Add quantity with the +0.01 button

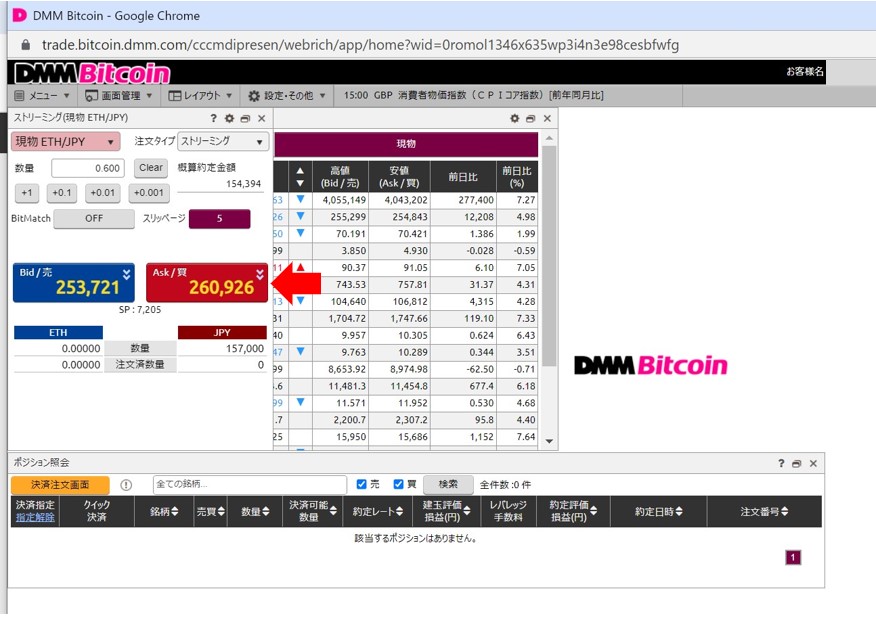103,193
